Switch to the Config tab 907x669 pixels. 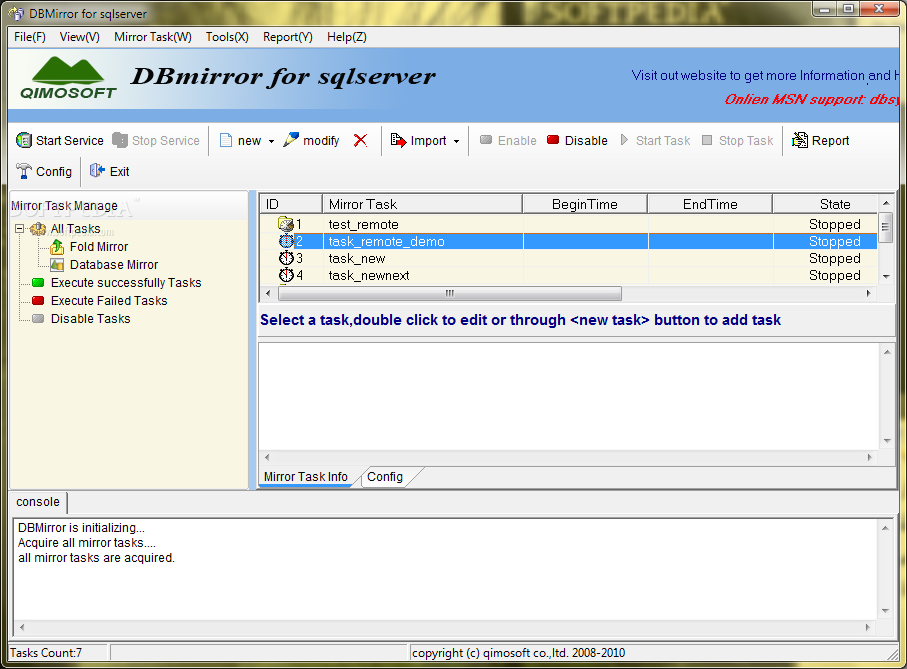(x=385, y=476)
